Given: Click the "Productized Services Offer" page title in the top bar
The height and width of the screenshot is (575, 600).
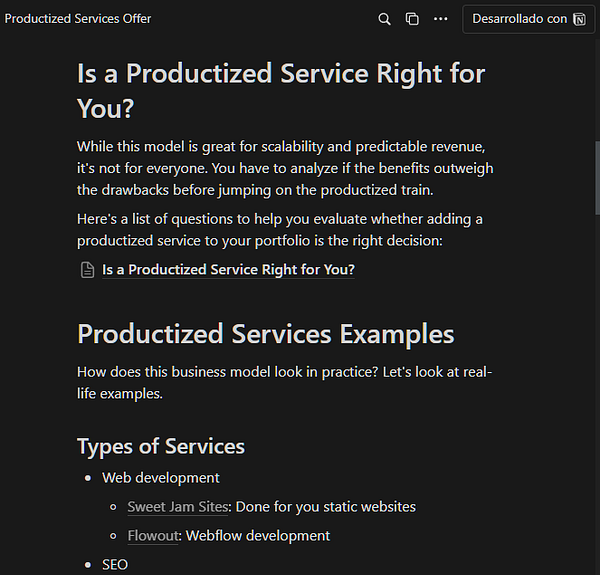Looking at the screenshot, I should [78, 19].
